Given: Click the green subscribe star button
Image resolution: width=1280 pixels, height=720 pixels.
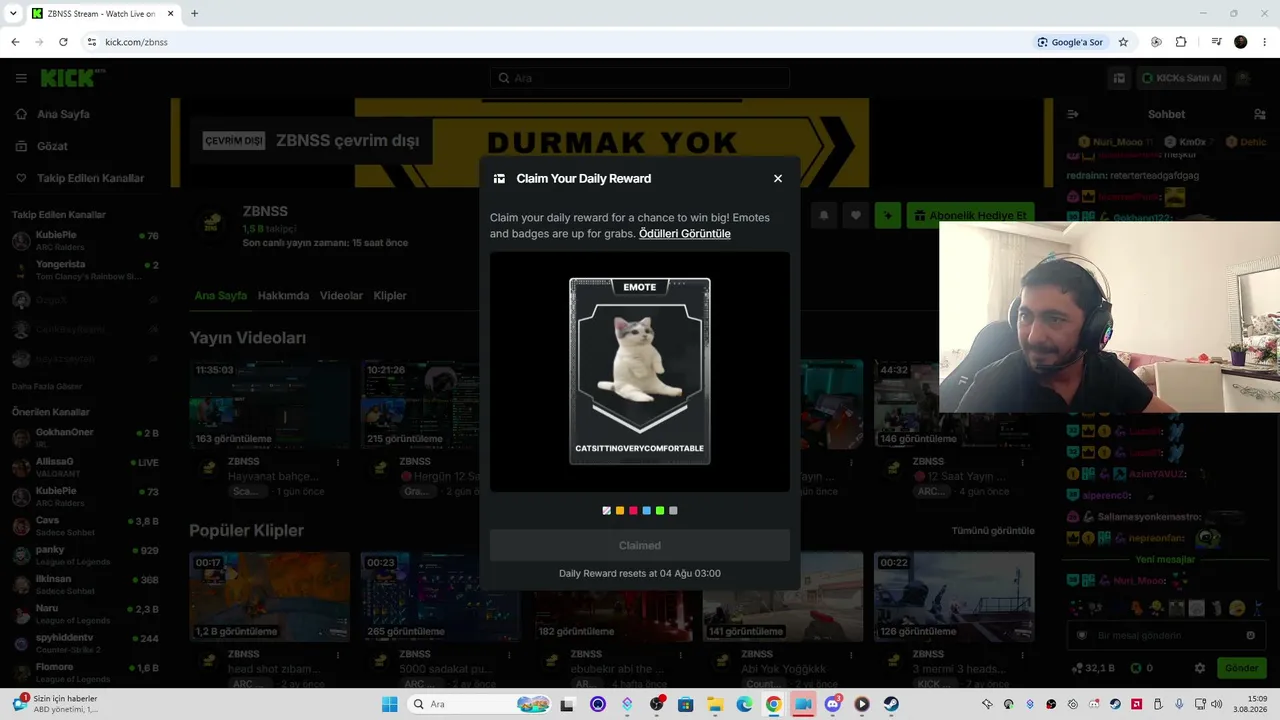Looking at the screenshot, I should click(888, 215).
